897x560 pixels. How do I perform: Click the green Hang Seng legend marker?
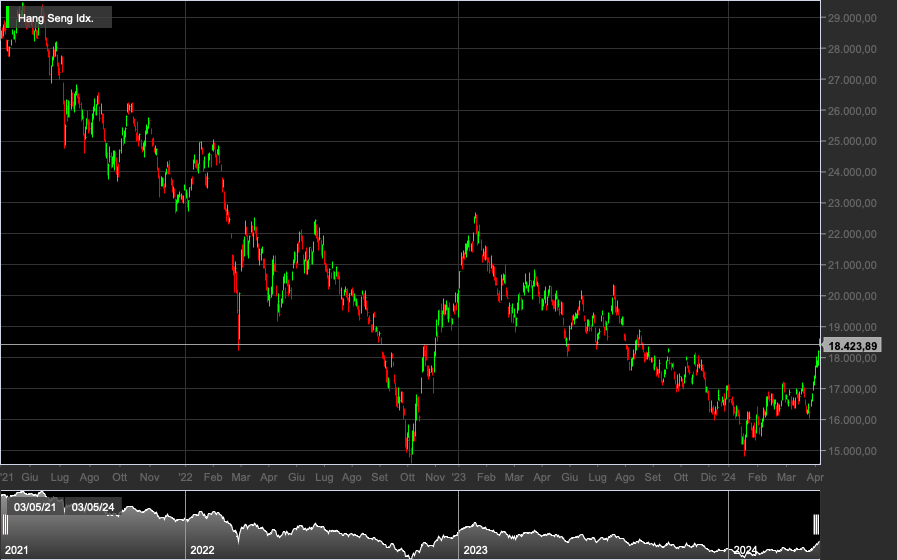[x=7, y=17]
